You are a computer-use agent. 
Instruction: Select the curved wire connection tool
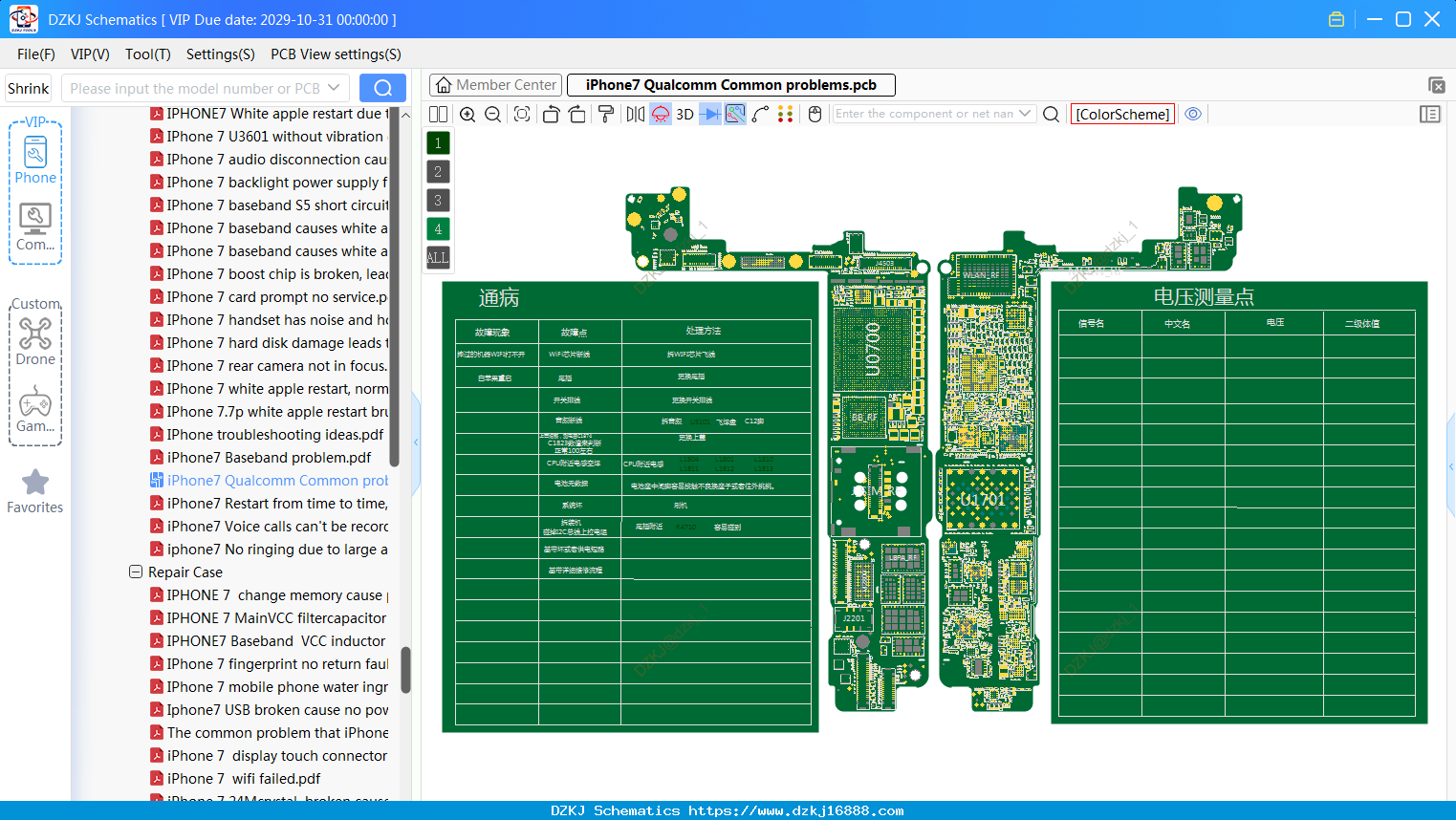click(x=760, y=114)
